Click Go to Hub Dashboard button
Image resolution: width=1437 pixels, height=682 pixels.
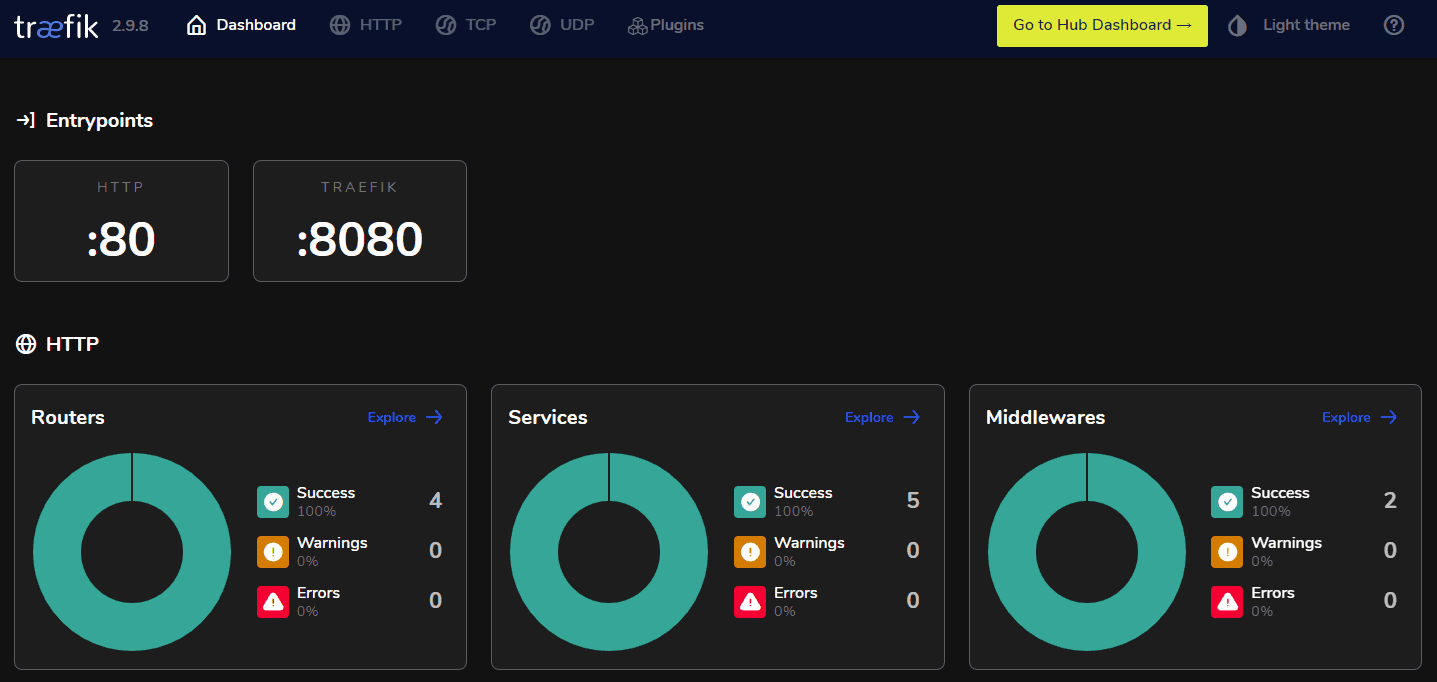pyautogui.click(x=1102, y=26)
